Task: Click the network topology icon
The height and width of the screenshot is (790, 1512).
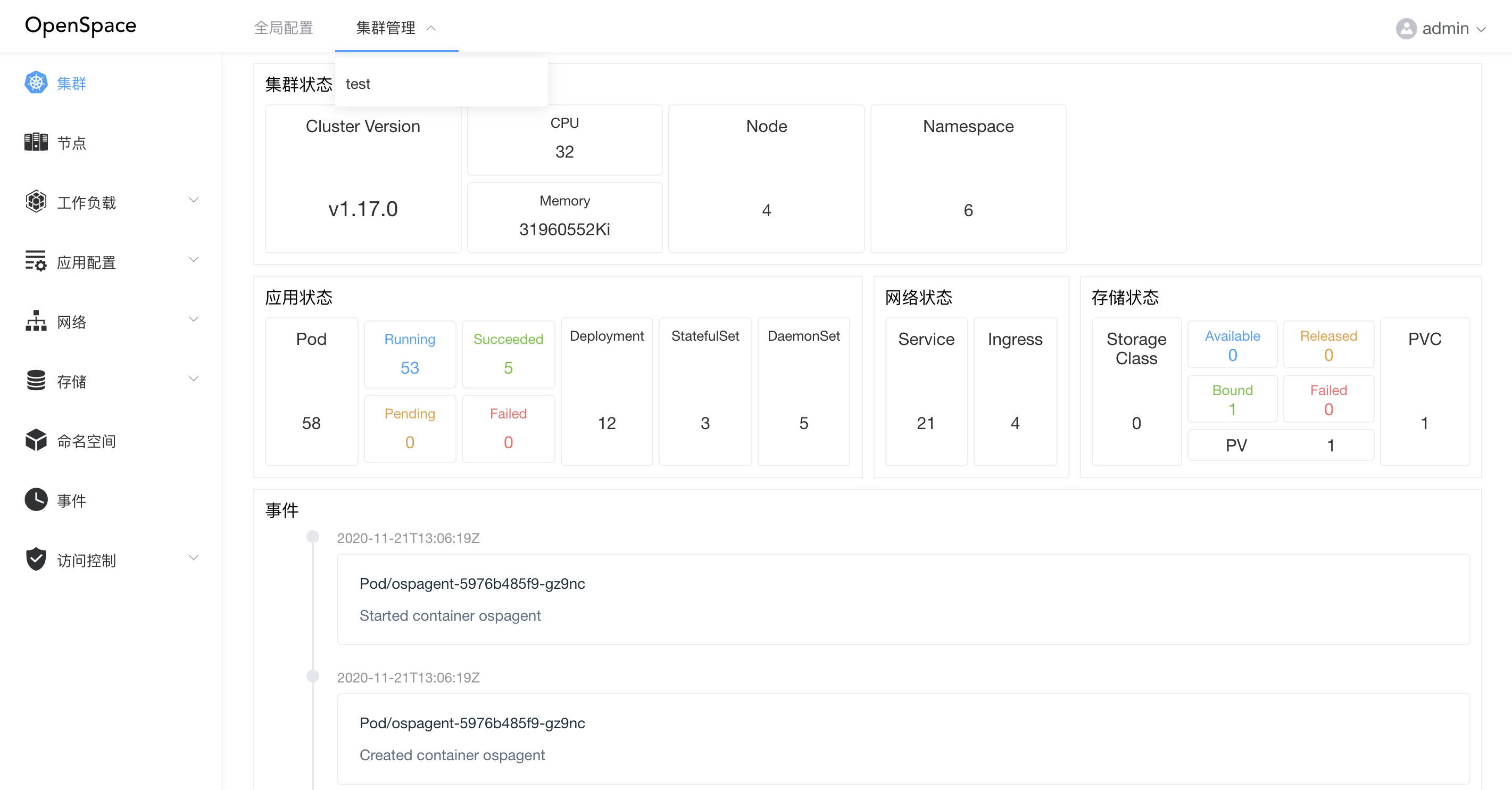Action: click(x=36, y=322)
